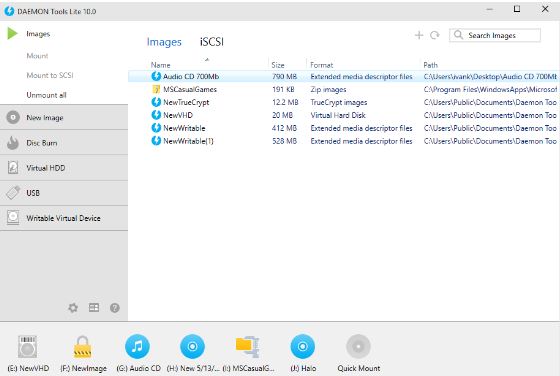Select the NewWritable image name

click(184, 128)
